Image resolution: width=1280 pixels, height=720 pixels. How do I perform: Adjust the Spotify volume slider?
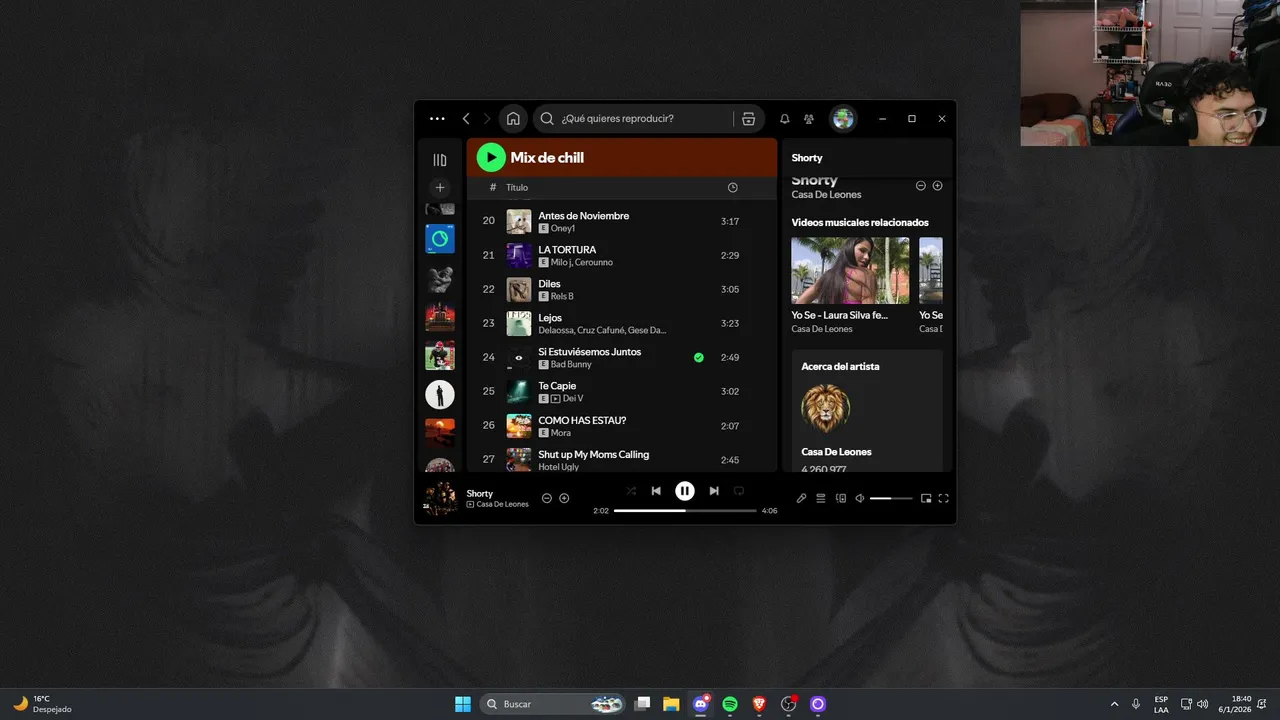click(891, 498)
